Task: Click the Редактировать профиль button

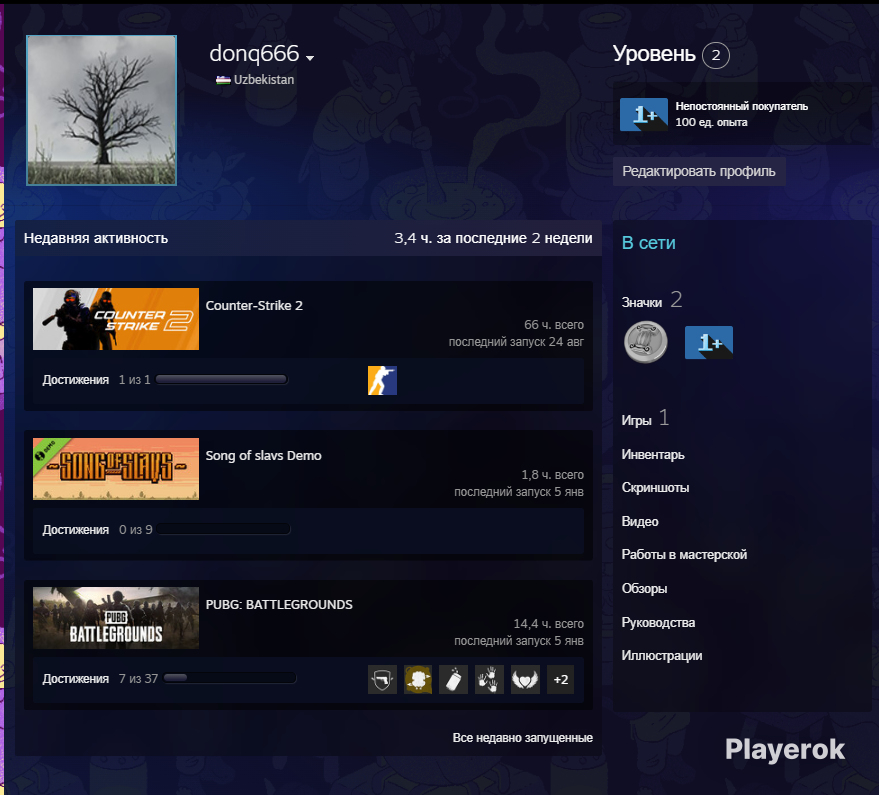Action: click(698, 172)
